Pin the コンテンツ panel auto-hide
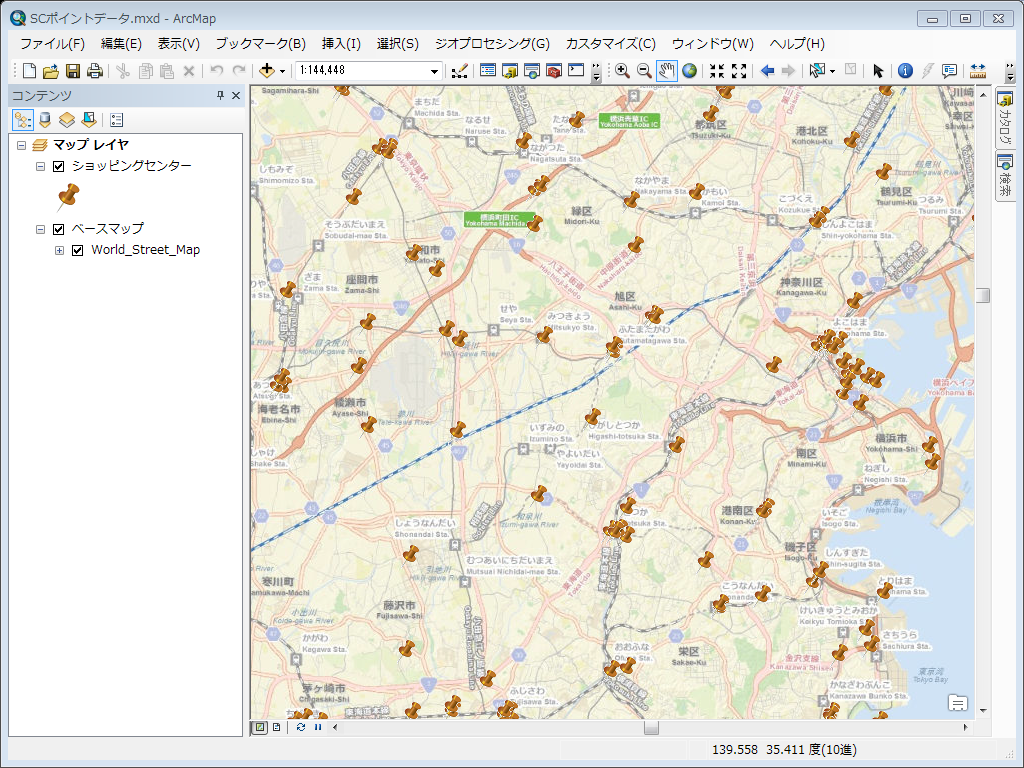The width and height of the screenshot is (1024, 768). pos(220,96)
